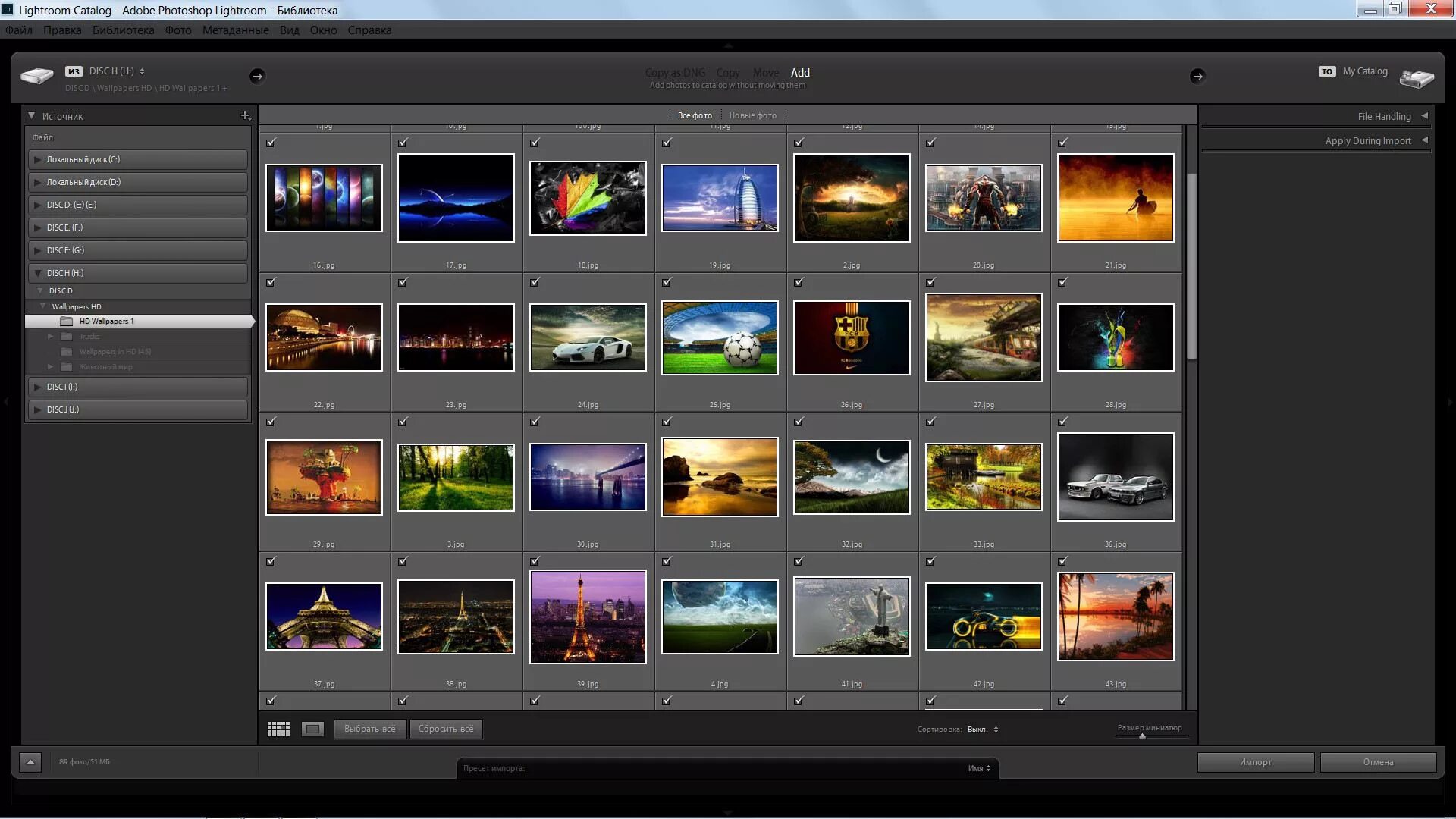The height and width of the screenshot is (819, 1456).
Task: Adjust the thumbnail size slider
Action: tap(1142, 736)
